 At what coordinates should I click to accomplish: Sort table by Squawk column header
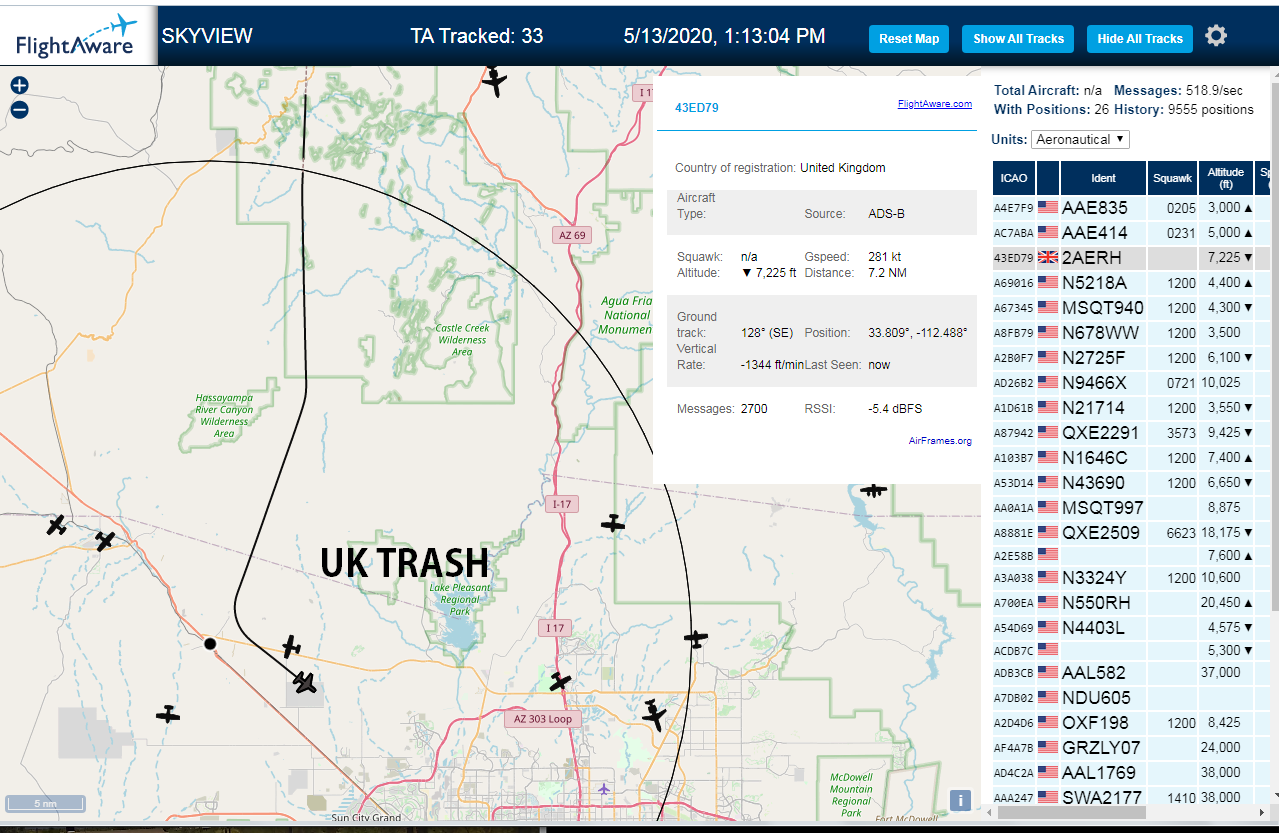pos(1172,178)
